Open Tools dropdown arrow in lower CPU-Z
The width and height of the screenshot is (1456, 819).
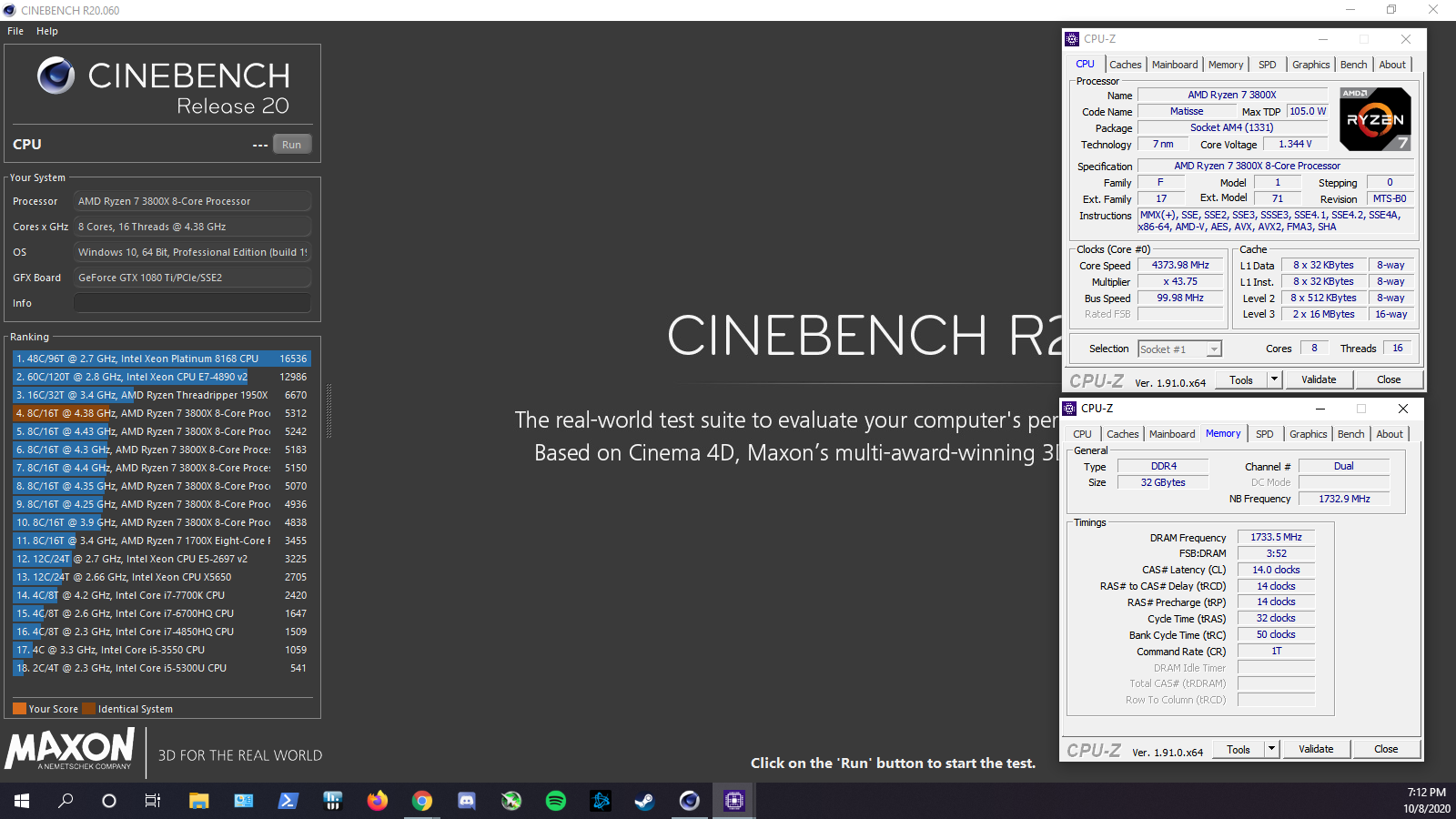1271,749
